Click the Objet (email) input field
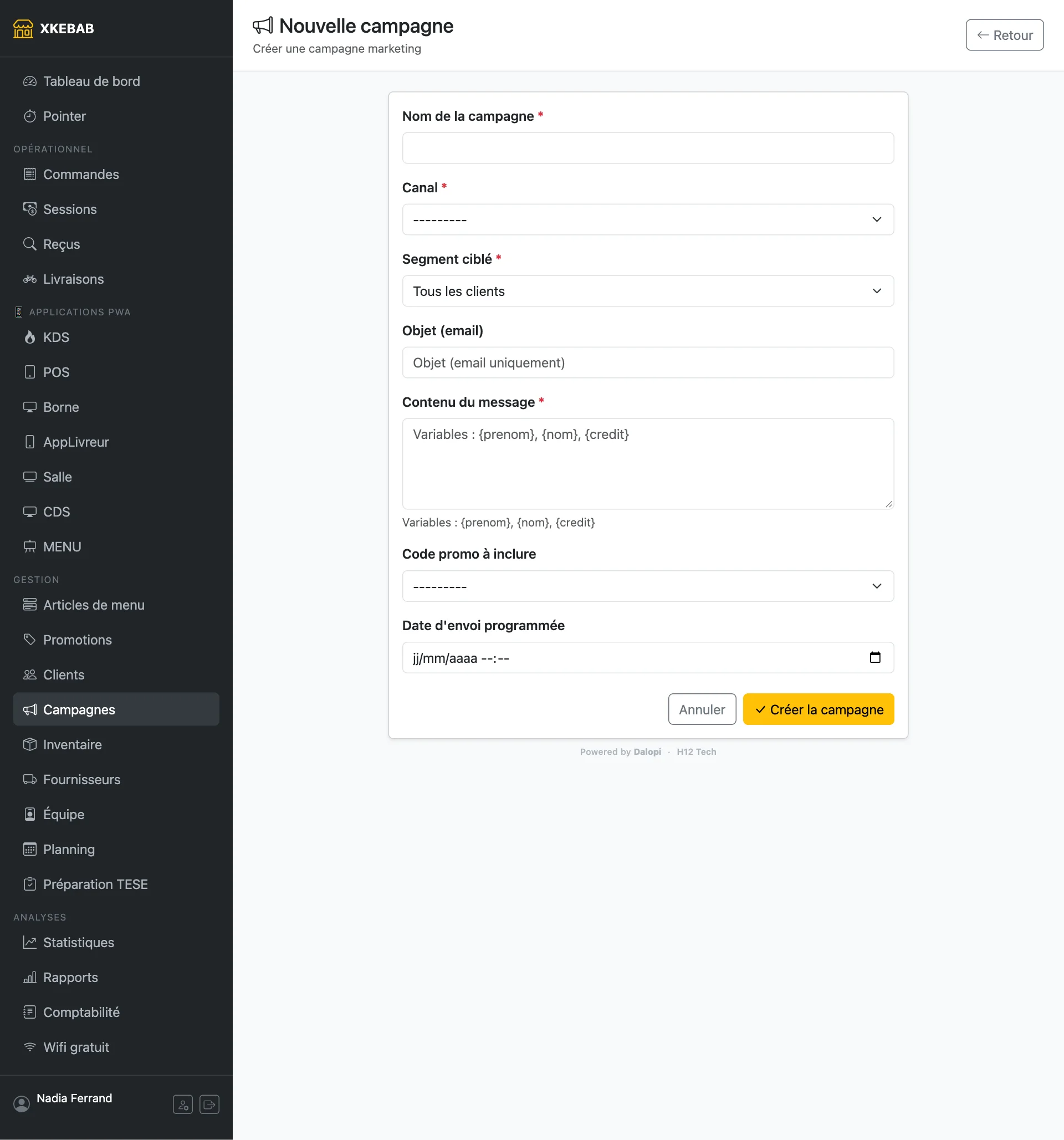 [x=648, y=362]
